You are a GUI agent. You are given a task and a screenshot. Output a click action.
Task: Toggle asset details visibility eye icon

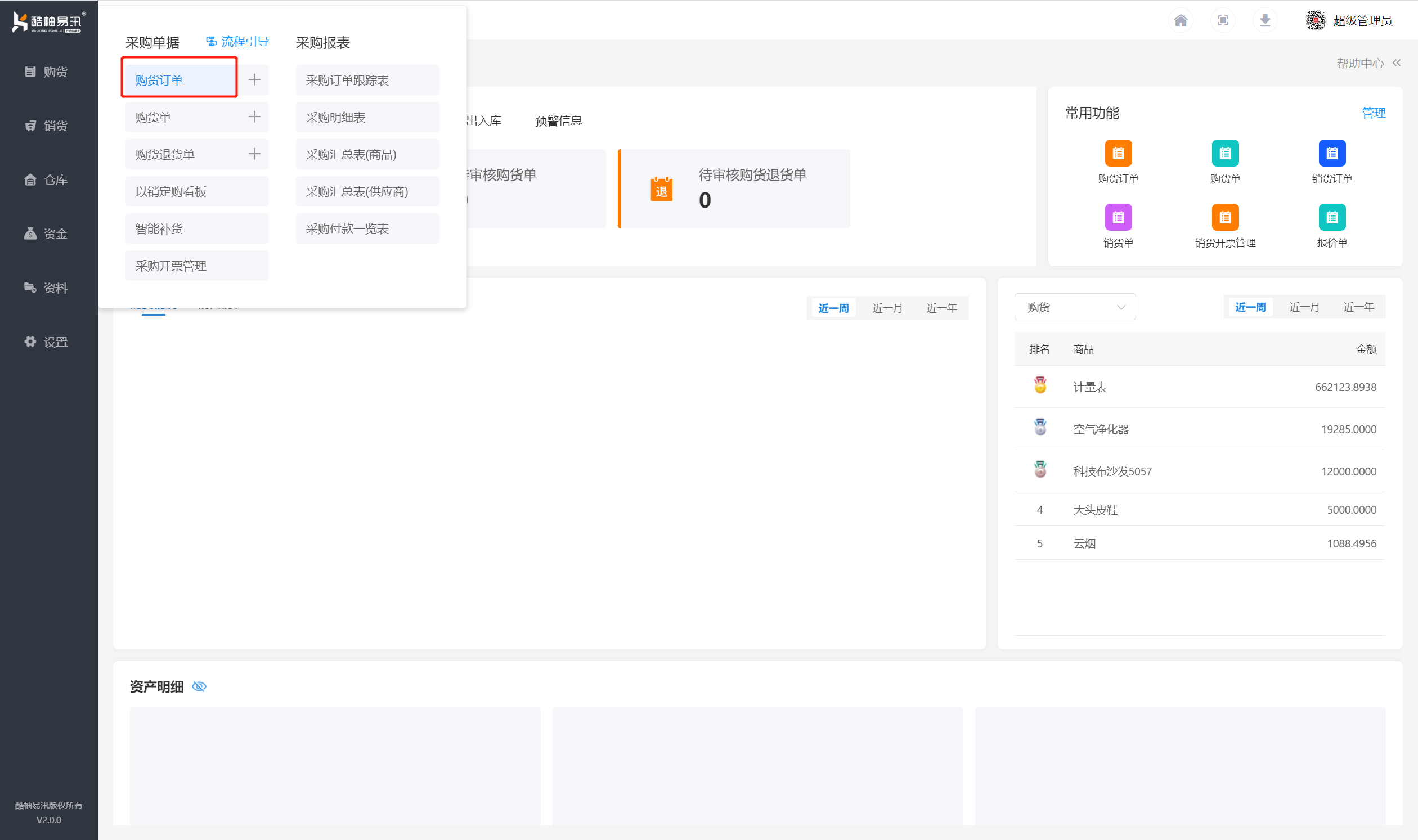coord(199,686)
